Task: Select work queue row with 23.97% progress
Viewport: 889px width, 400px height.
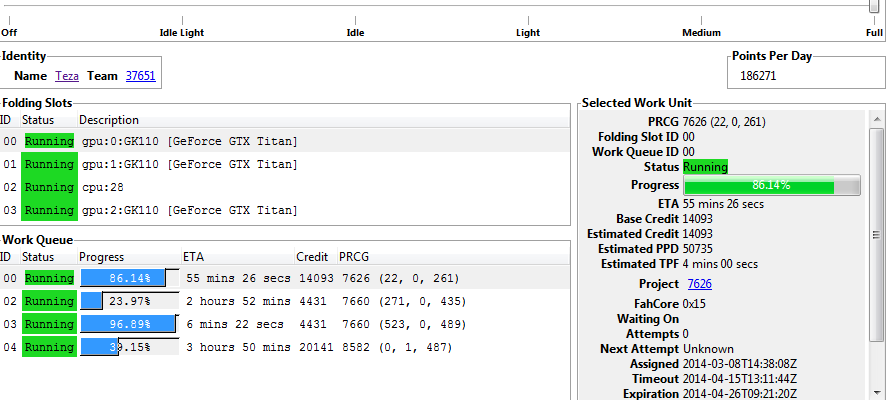Action: [285, 301]
